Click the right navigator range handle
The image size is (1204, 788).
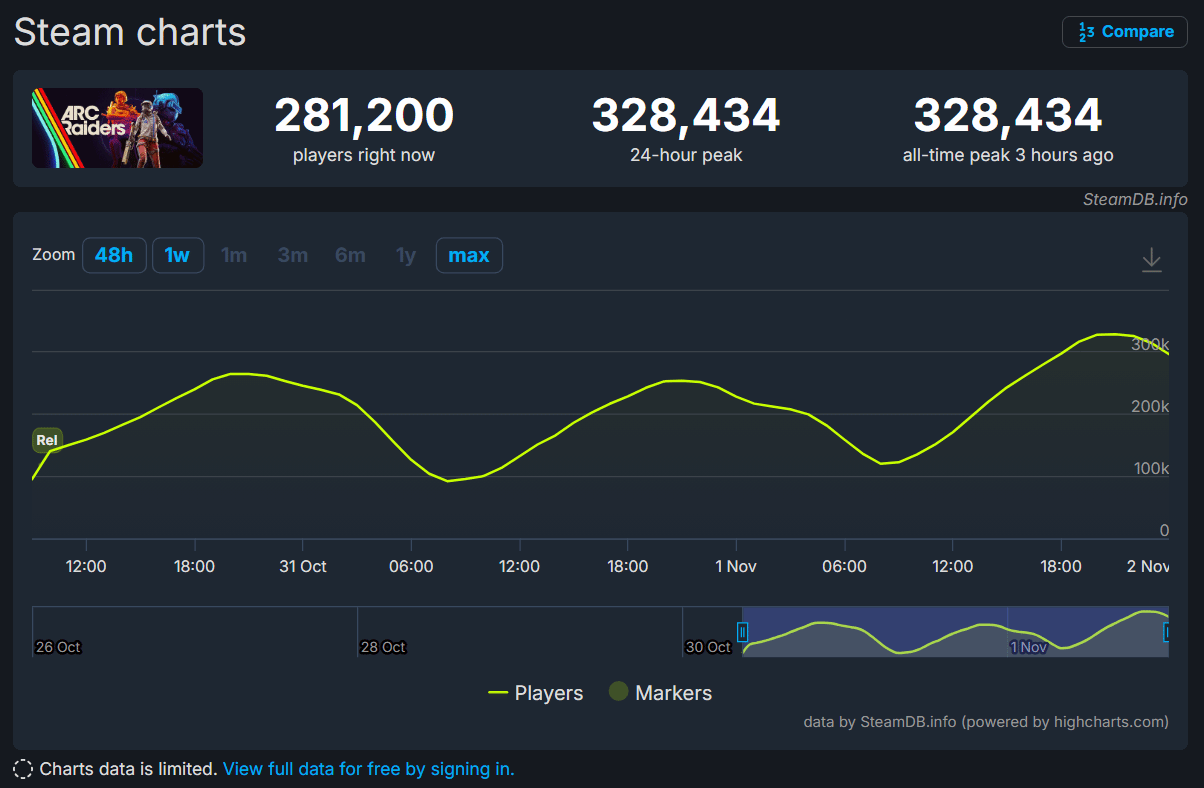pyautogui.click(x=1167, y=631)
